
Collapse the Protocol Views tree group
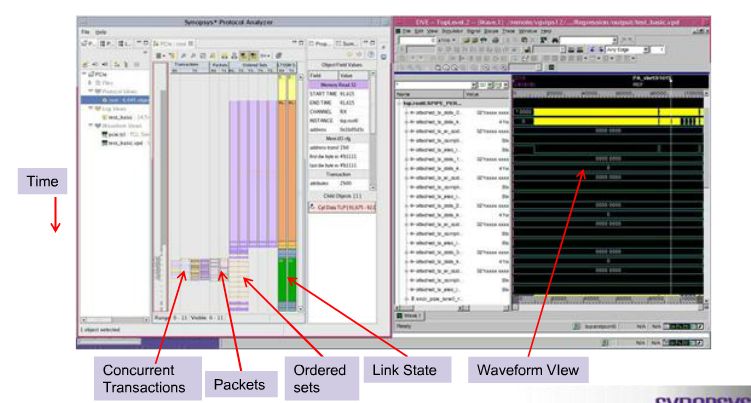pyautogui.click(x=90, y=91)
